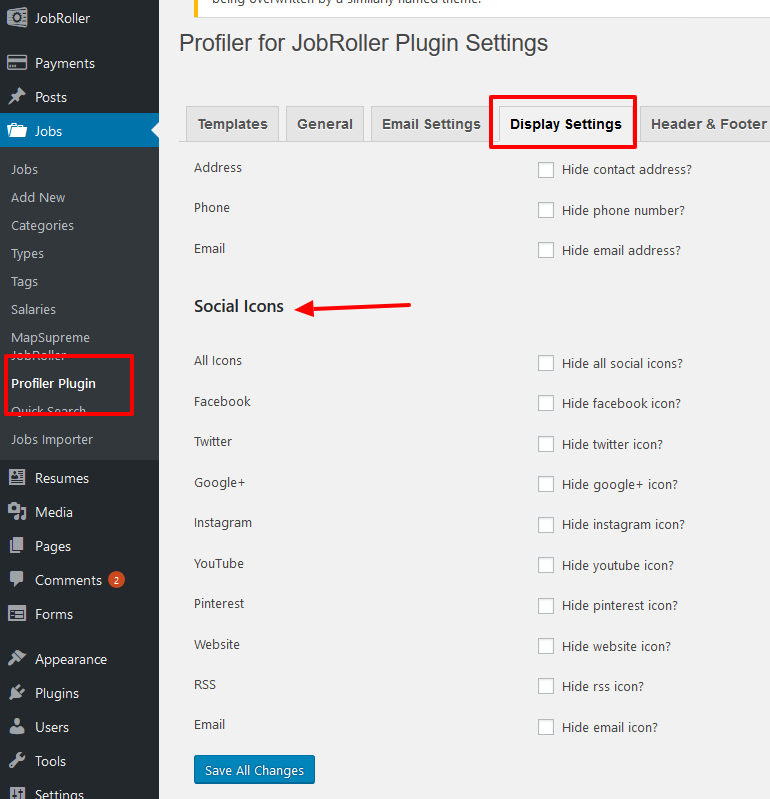Toggle Hide email icon checkbox
Screen dimensions: 770x799
(546, 727)
